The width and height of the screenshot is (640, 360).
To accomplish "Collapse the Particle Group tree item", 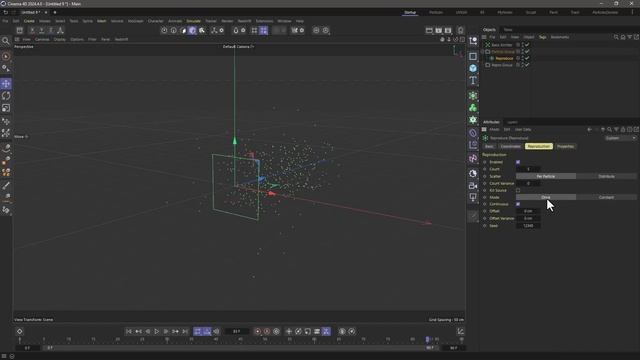I will pyautogui.click(x=482, y=52).
